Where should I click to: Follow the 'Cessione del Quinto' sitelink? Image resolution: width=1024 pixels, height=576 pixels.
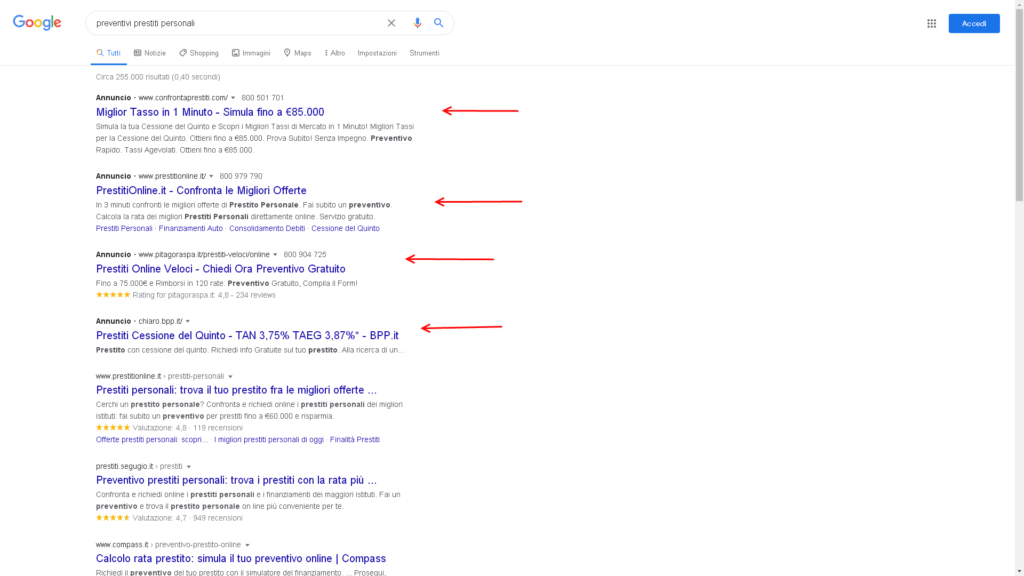[345, 229]
